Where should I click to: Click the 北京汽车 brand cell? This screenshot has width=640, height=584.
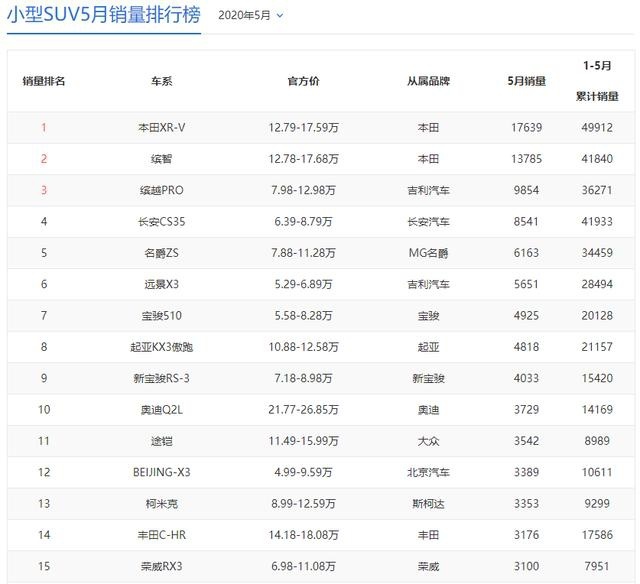tap(428, 472)
